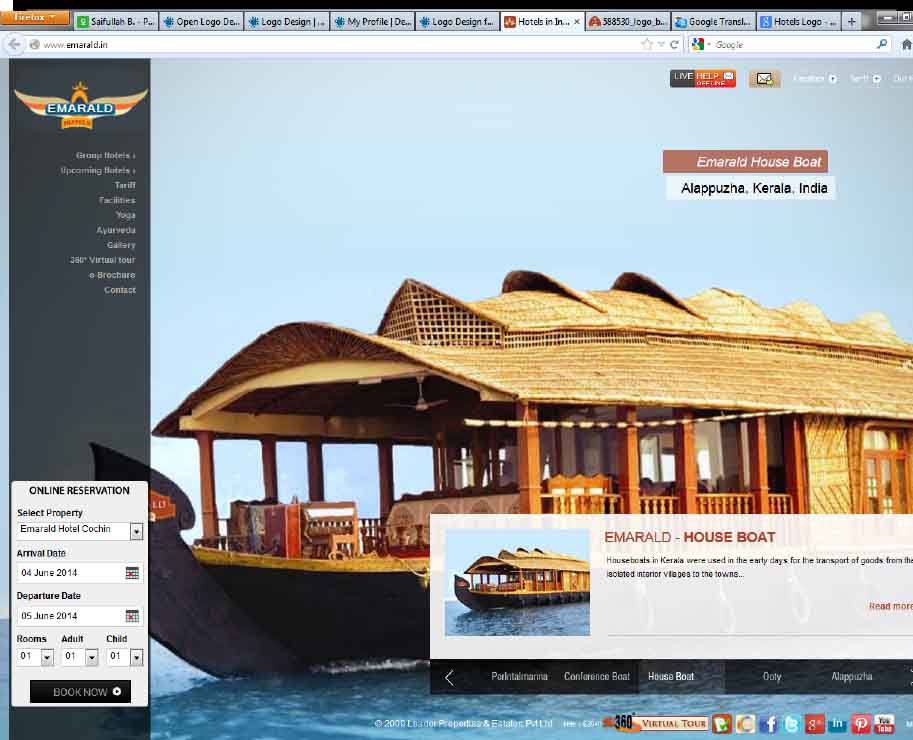This screenshot has width=913, height=740.
Task: Open the Rooms dropdown
Action: (x=47, y=657)
